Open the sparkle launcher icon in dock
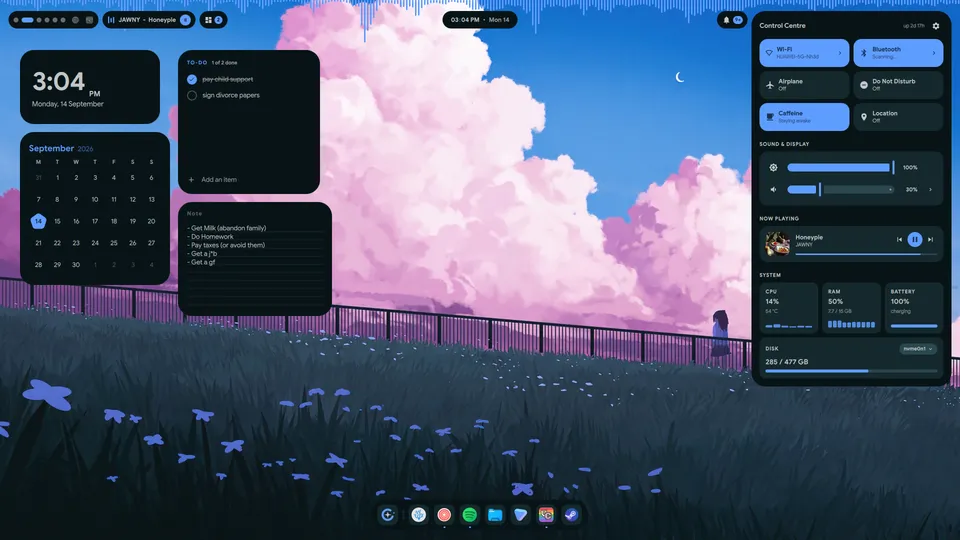The height and width of the screenshot is (540, 960). coord(388,515)
